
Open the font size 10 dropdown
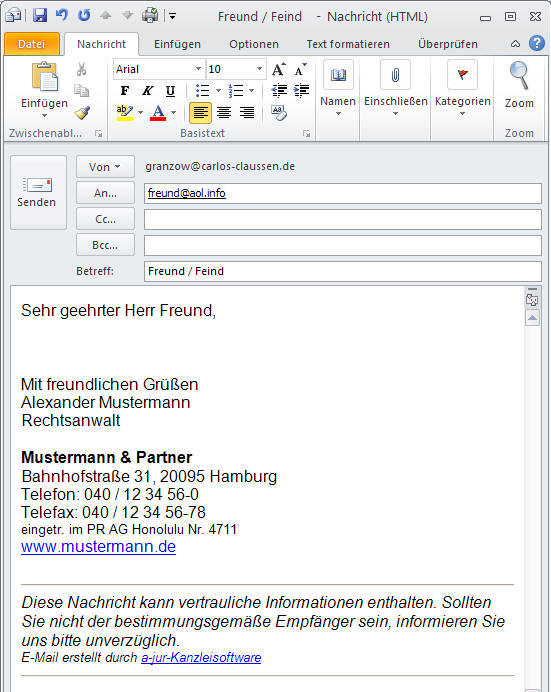click(x=259, y=69)
